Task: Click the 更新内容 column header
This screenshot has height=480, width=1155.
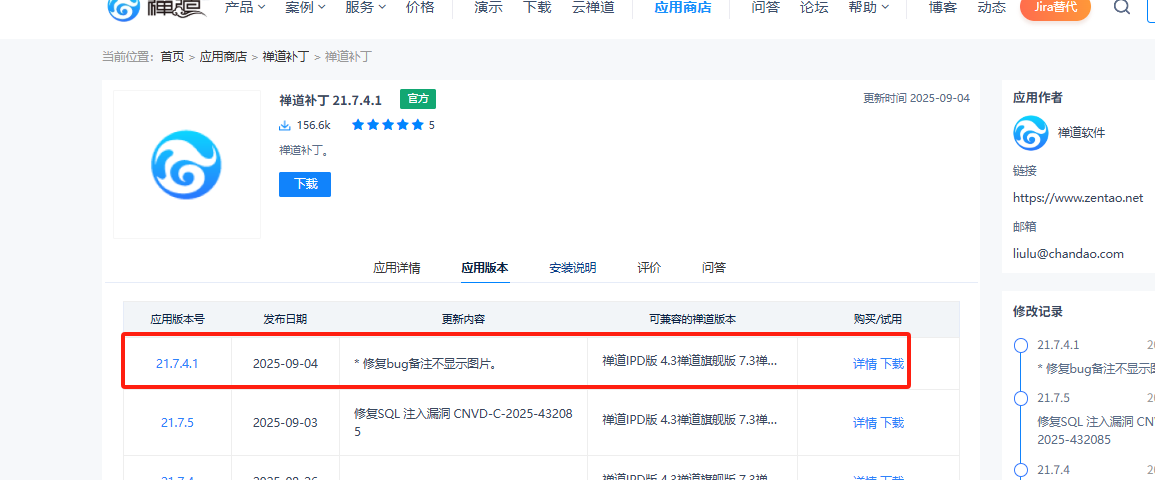Action: pyautogui.click(x=463, y=320)
